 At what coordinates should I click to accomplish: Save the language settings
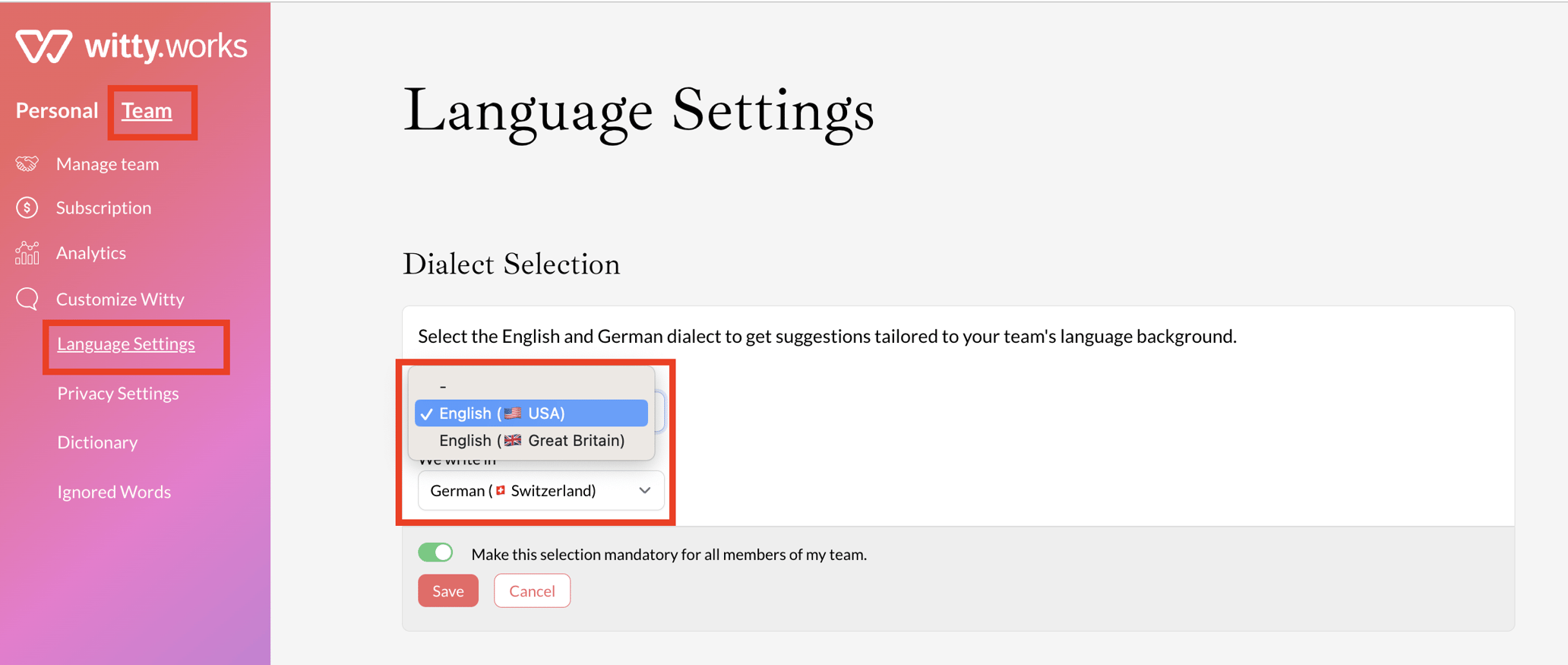(x=447, y=591)
